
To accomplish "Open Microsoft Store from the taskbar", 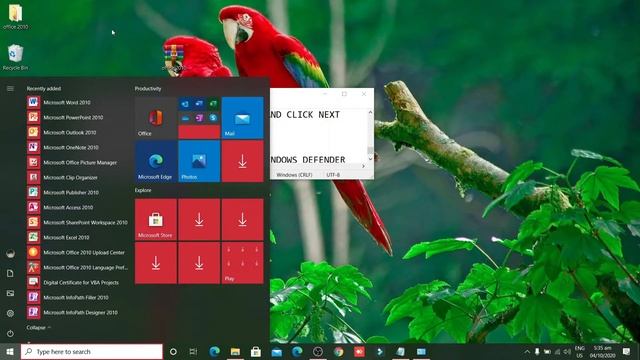I will point(256,351).
